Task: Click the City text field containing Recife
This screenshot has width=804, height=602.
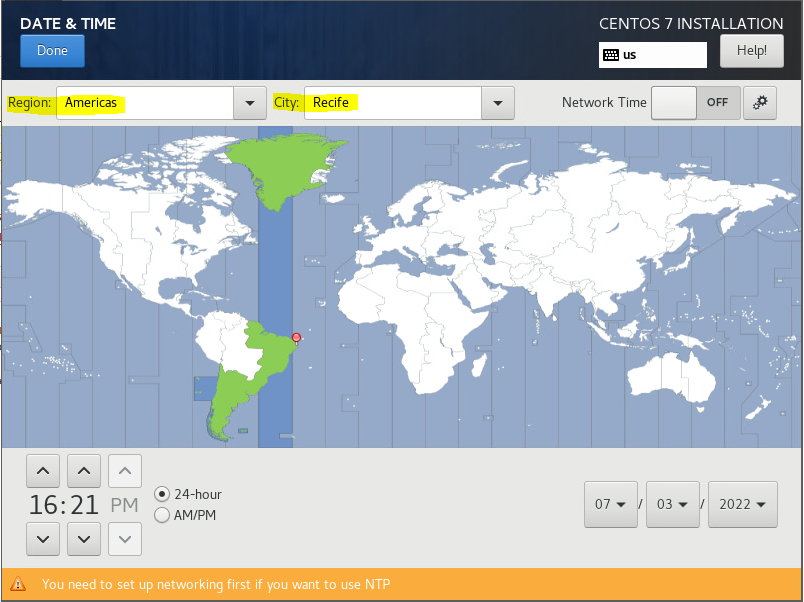Action: (x=392, y=103)
